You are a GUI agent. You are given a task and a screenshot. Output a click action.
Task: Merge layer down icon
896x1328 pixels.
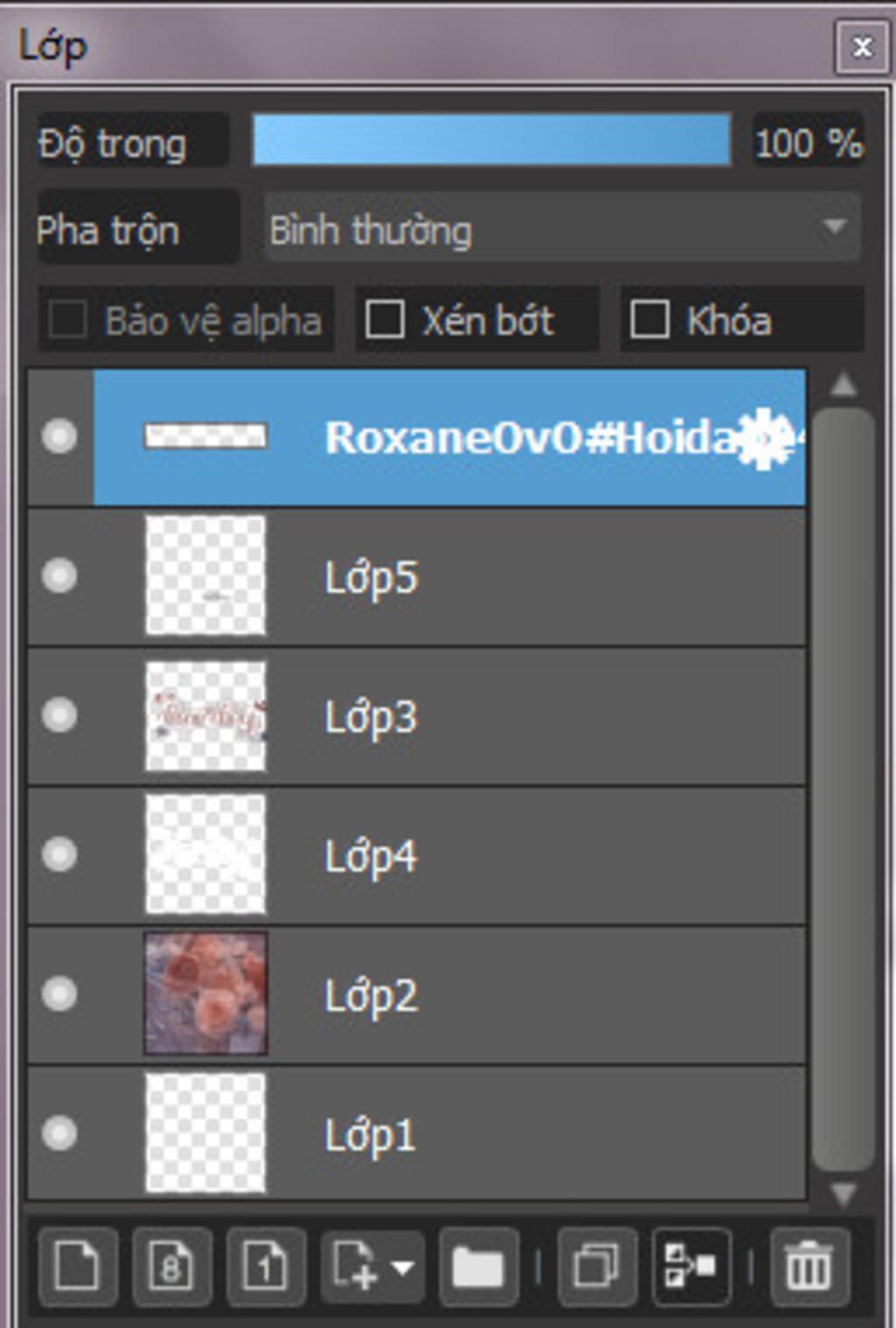(x=691, y=1266)
